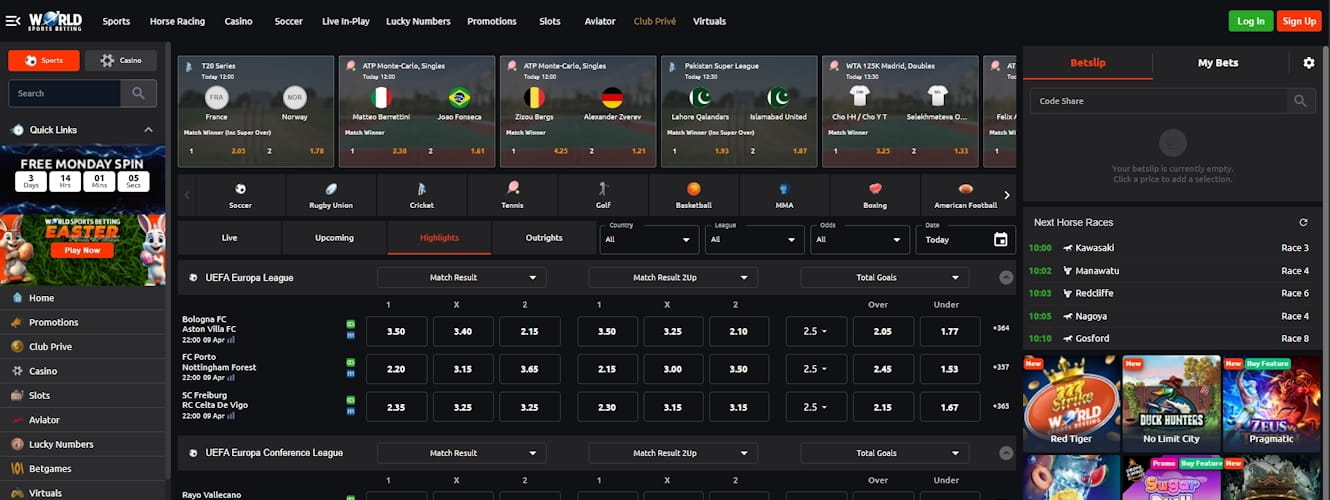The width and height of the screenshot is (1330, 500).
Task: Select Over 2.45 for FC Porto match
Action: click(883, 369)
